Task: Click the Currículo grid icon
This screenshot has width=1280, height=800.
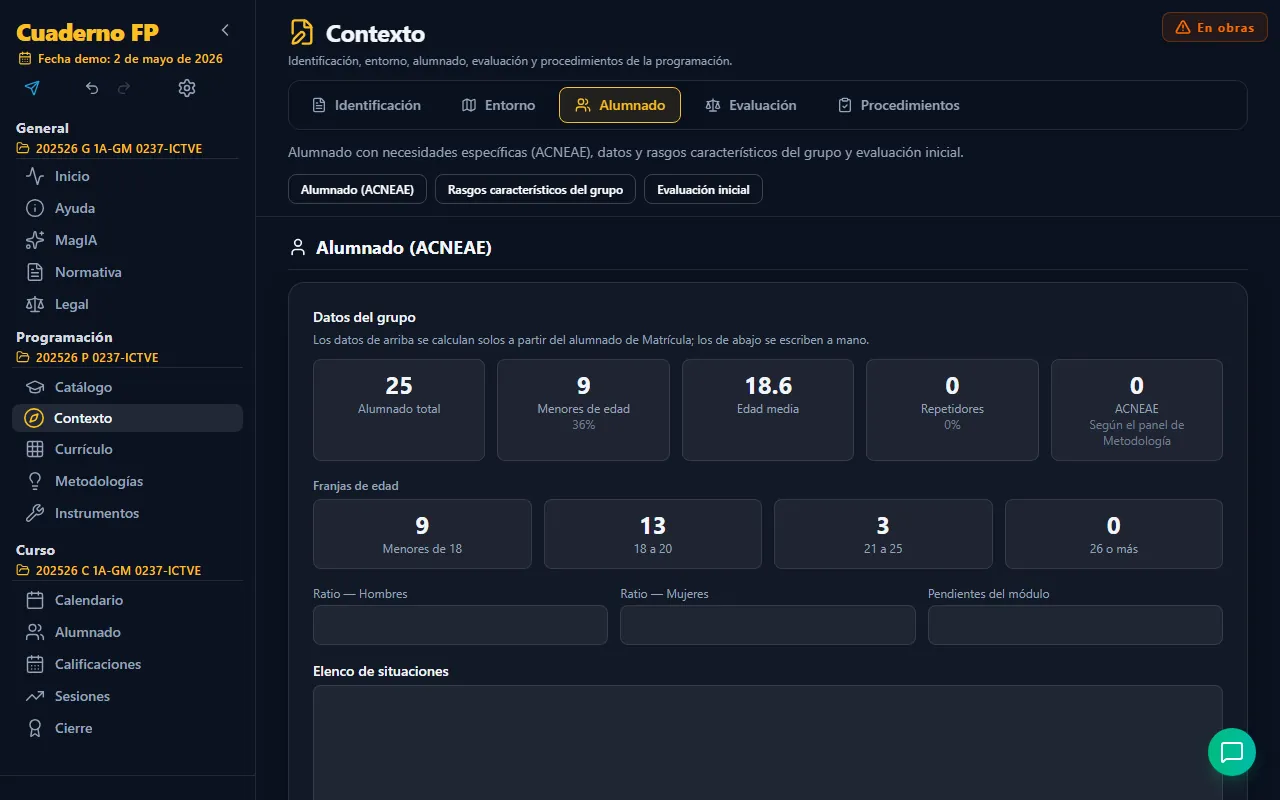Action: (x=35, y=449)
